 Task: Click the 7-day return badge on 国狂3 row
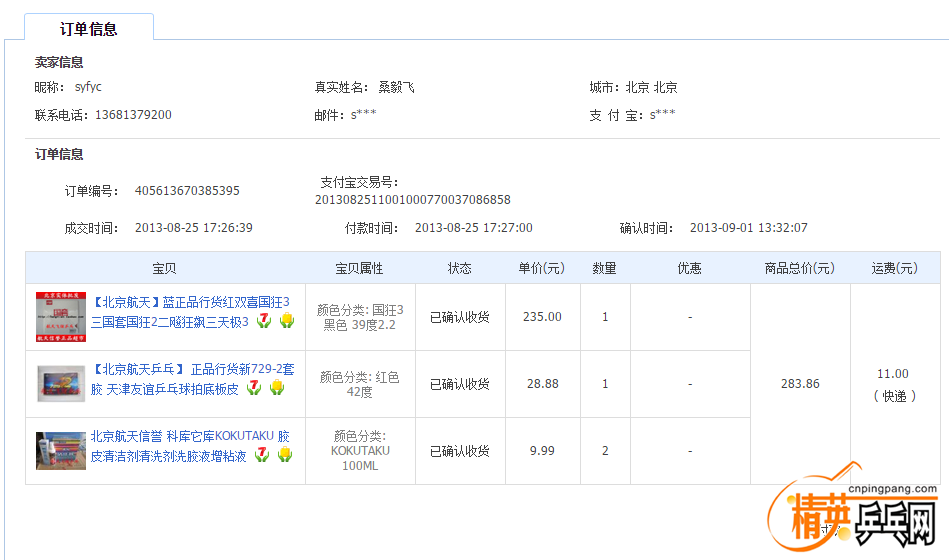(264, 321)
